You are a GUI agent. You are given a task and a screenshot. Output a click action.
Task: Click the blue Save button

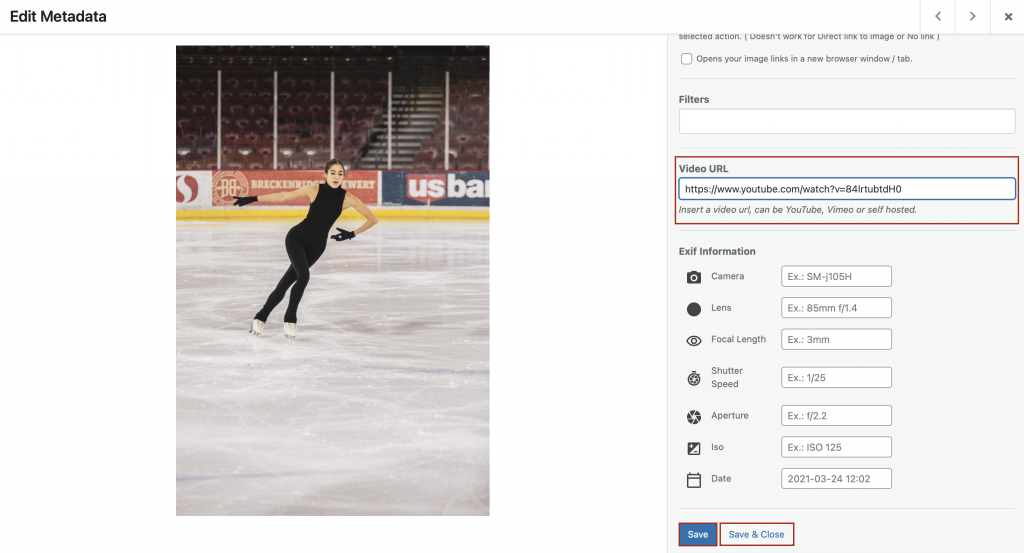pyautogui.click(x=697, y=534)
